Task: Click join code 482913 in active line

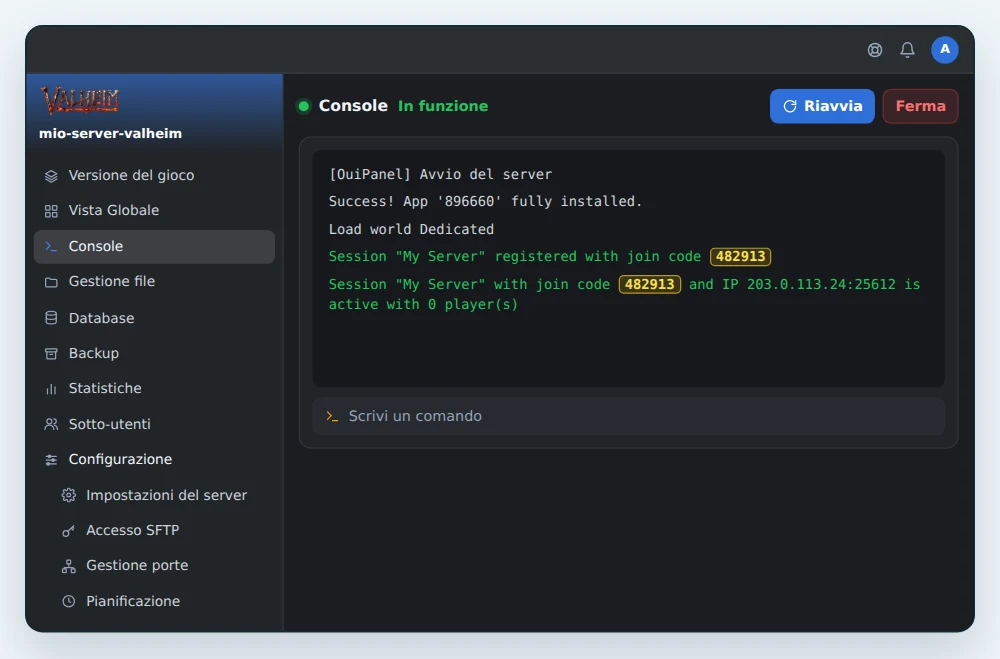Action: (x=649, y=284)
